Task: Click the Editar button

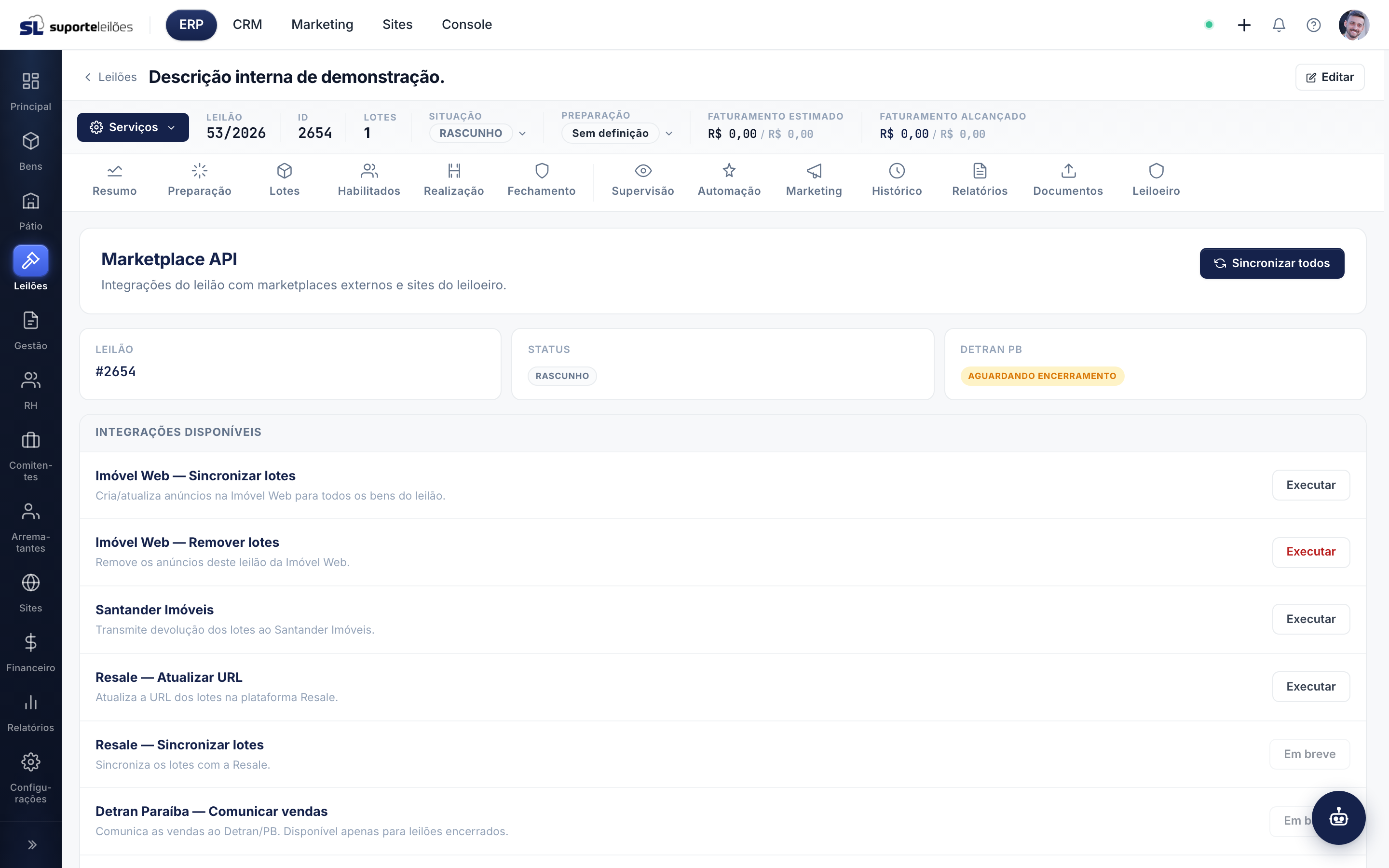Action: pyautogui.click(x=1329, y=77)
